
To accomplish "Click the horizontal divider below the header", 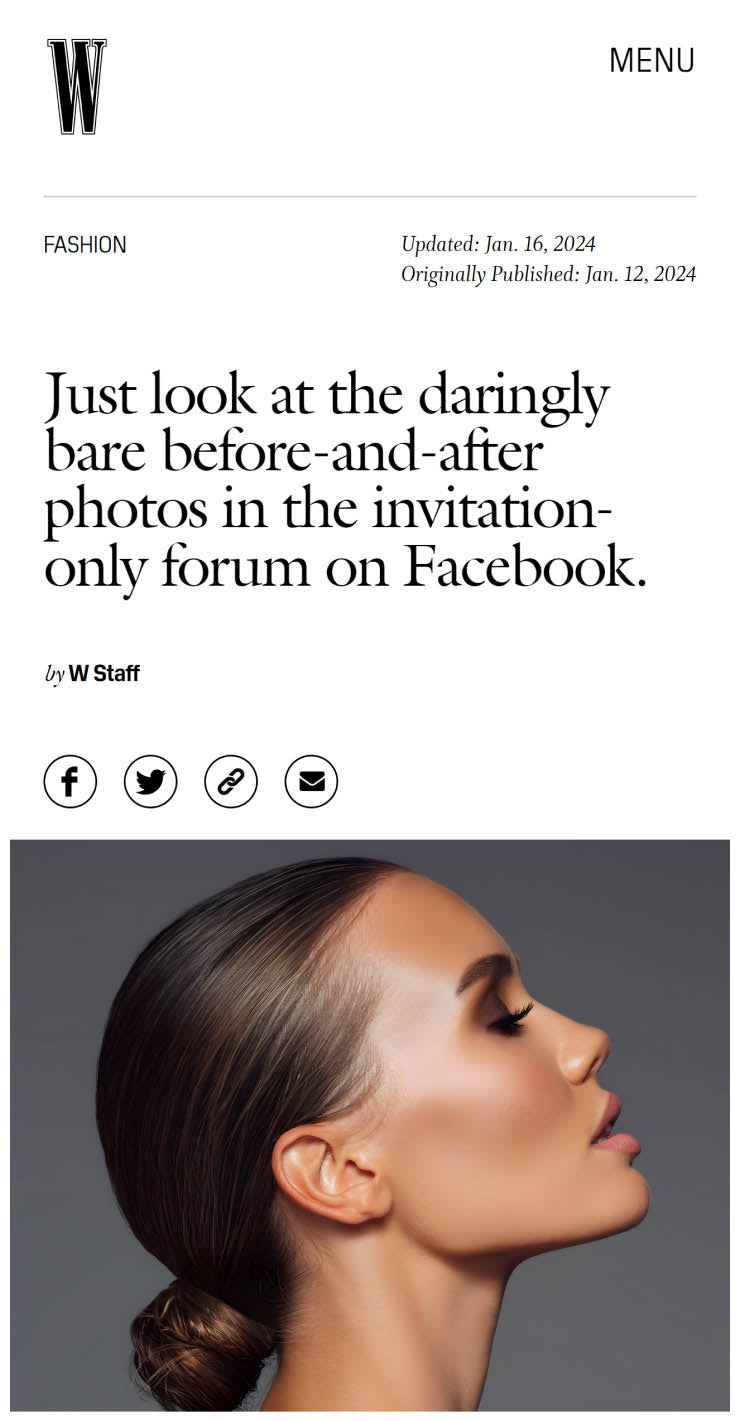I will pos(370,196).
